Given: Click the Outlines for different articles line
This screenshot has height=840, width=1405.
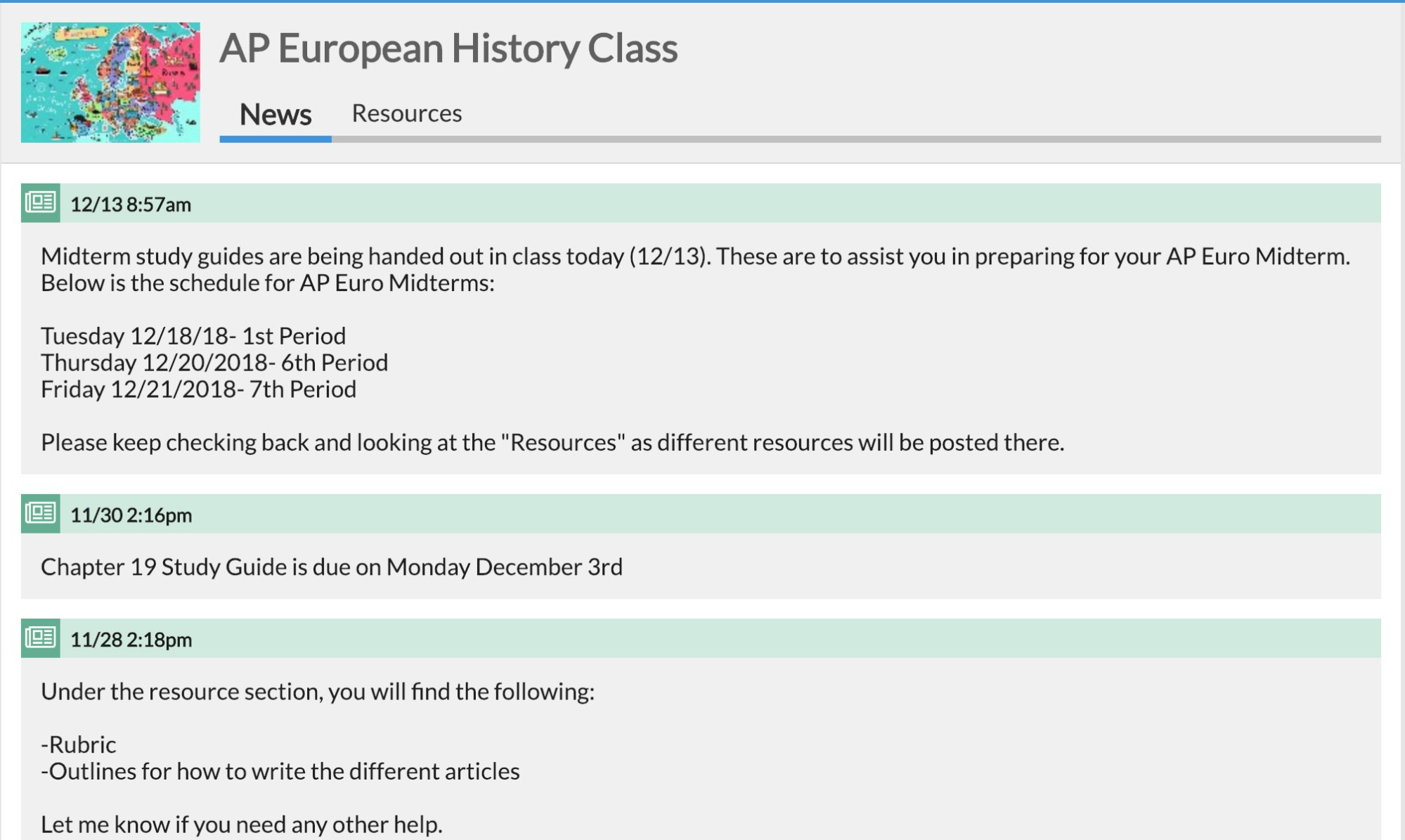Looking at the screenshot, I should coord(280,771).
